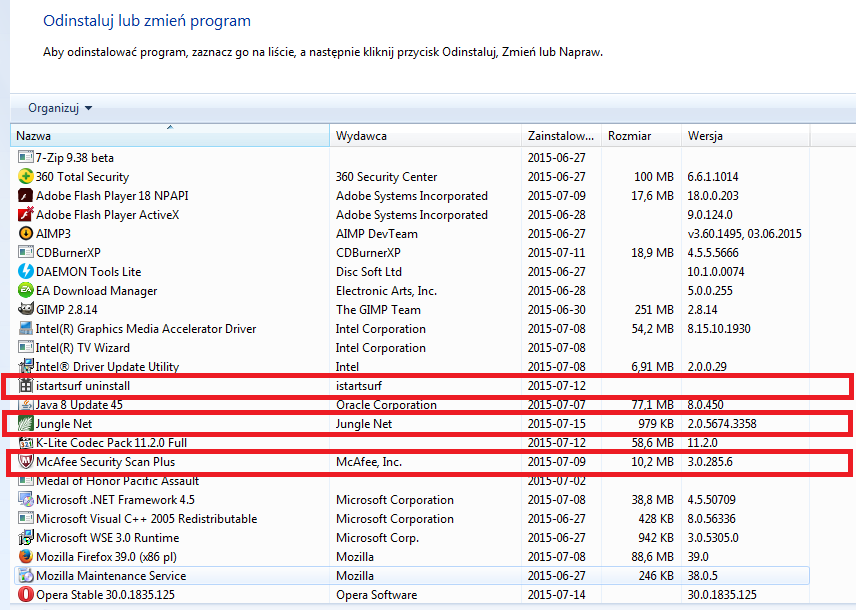The image size is (856, 610).
Task: Click publisher McAfee, Inc.
Action: pos(368,461)
